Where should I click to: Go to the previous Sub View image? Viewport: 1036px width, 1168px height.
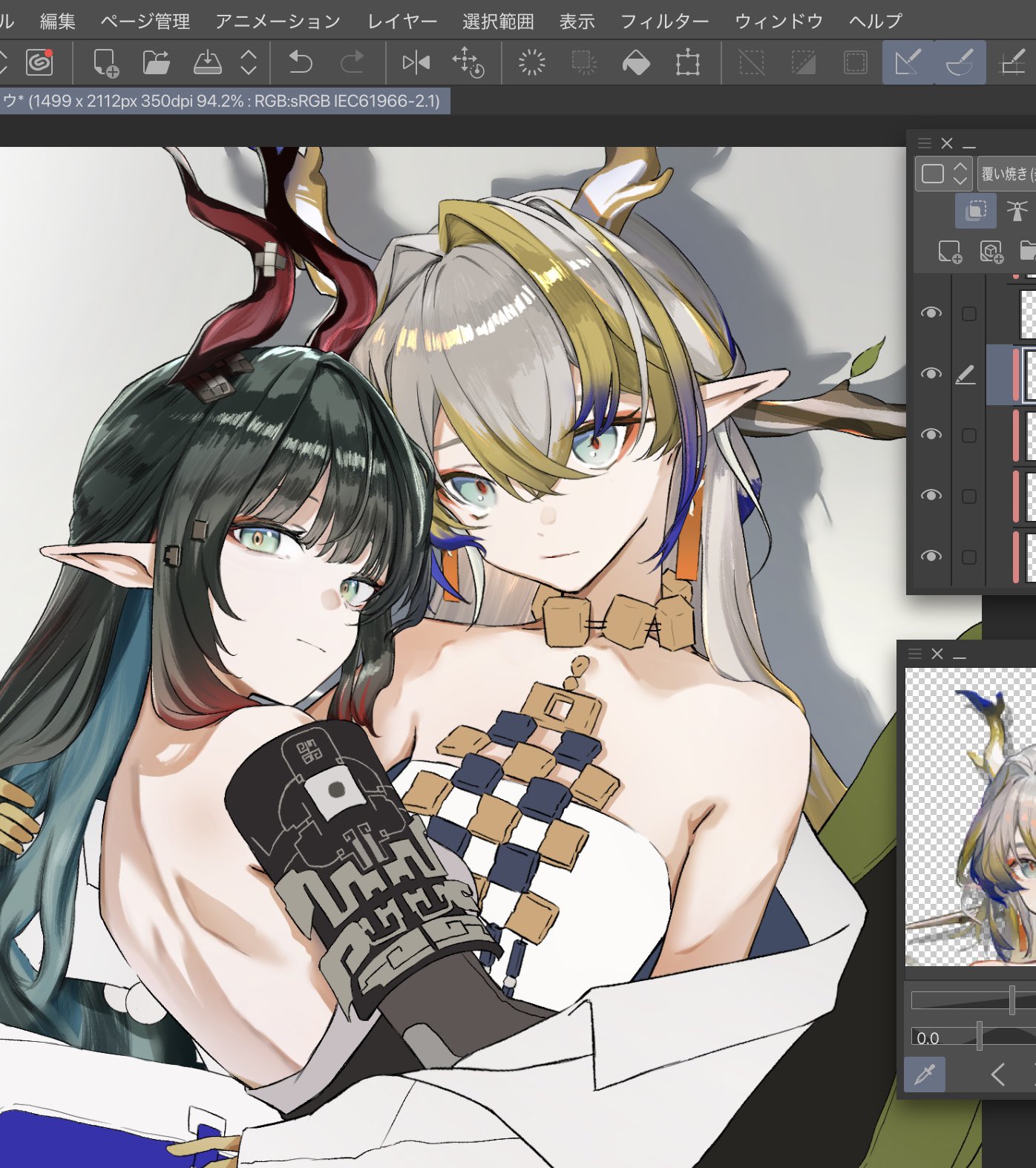998,1075
